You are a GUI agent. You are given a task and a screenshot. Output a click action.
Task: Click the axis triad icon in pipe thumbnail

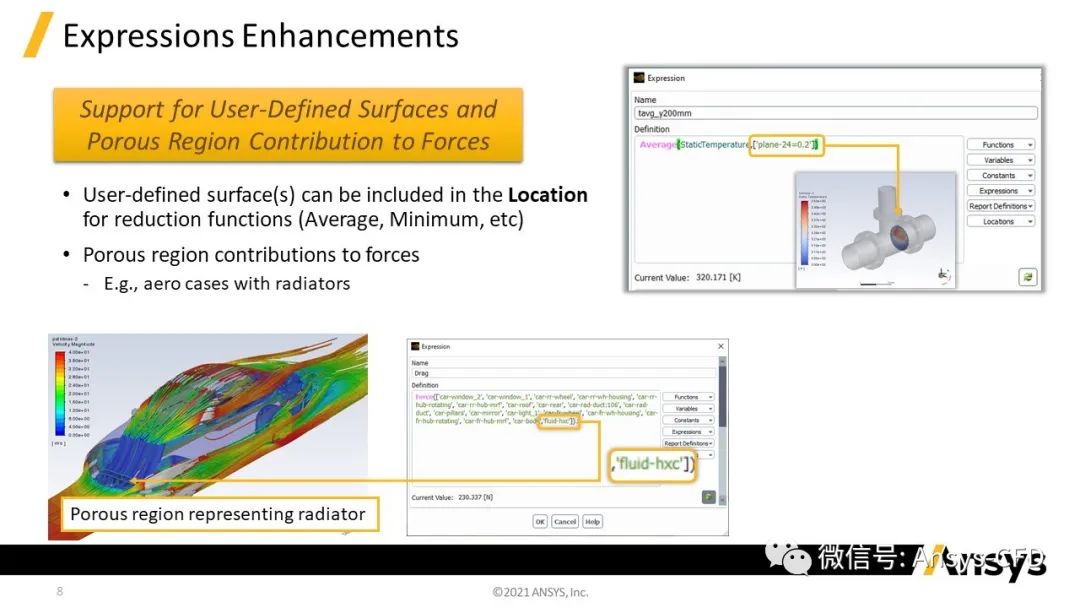pyautogui.click(x=944, y=274)
